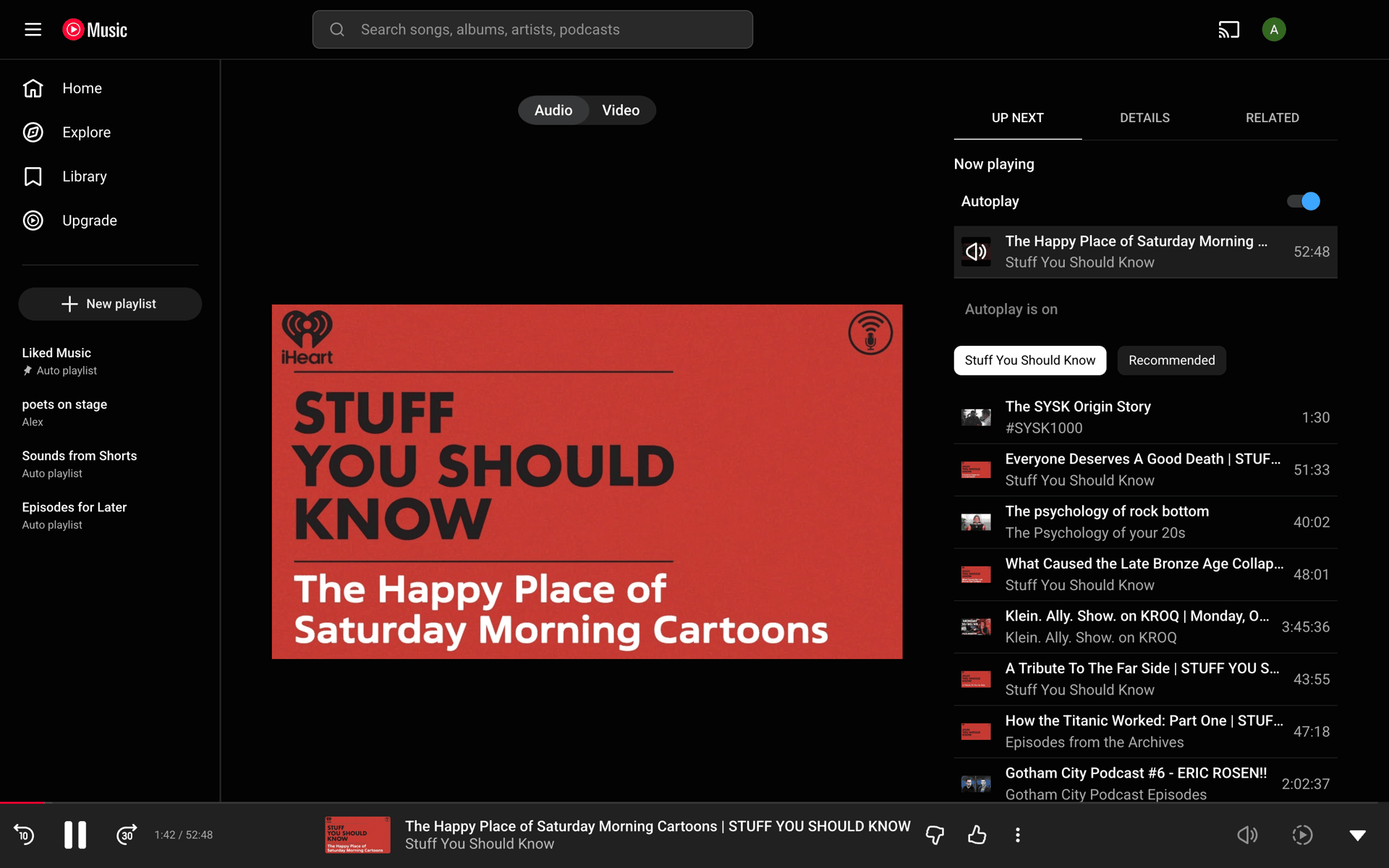Pause the playing episode
Viewport: 1389px width, 868px height.
75,835
